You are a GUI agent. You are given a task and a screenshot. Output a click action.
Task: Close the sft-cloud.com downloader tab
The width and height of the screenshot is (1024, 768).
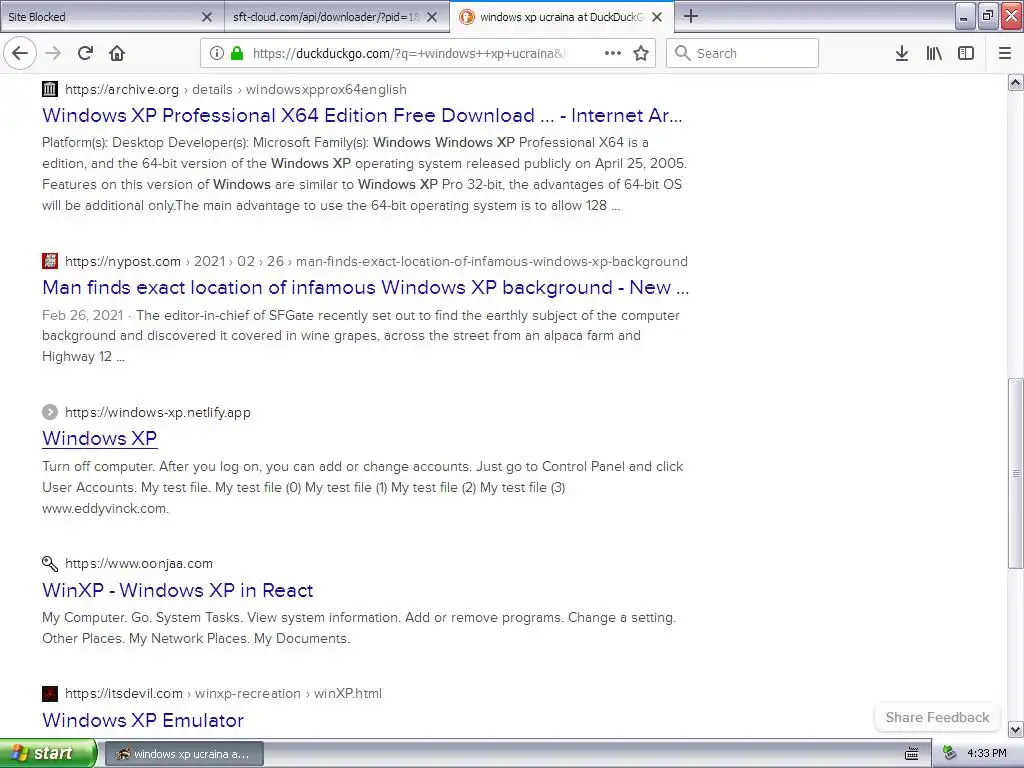(x=432, y=17)
